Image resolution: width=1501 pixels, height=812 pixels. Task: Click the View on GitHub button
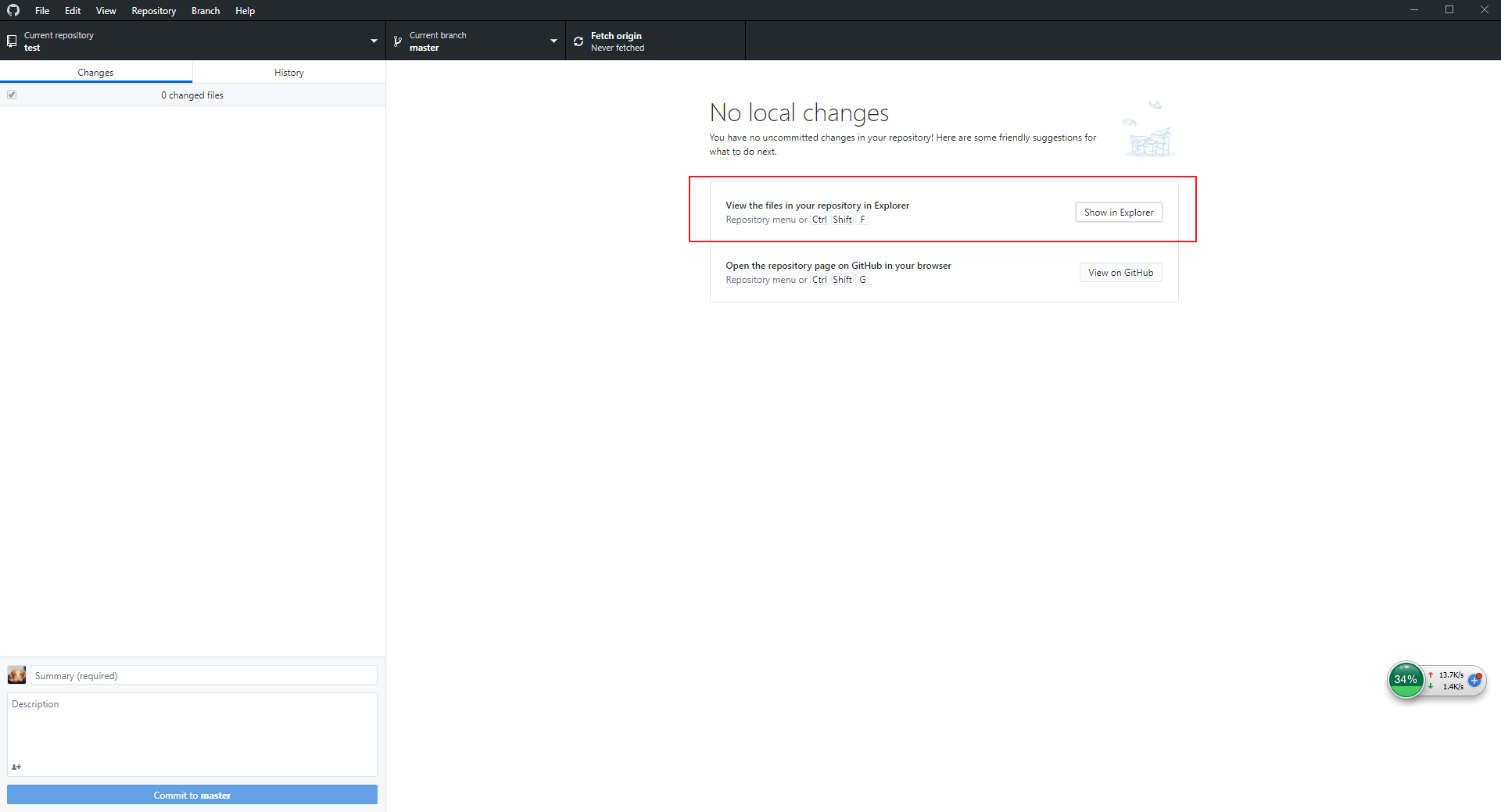pyautogui.click(x=1120, y=272)
